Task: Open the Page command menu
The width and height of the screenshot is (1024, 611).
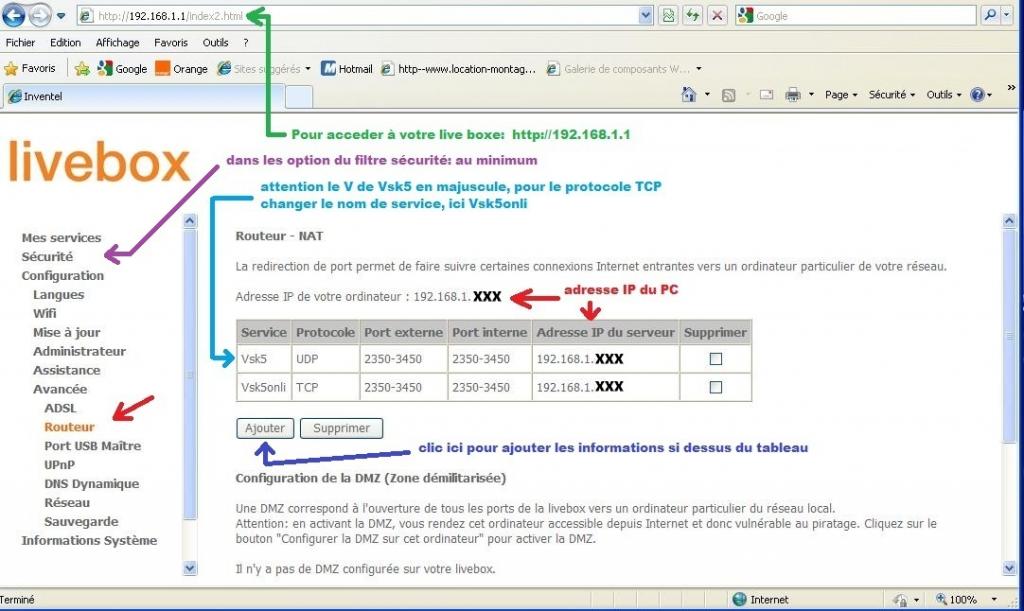Action: coord(840,95)
